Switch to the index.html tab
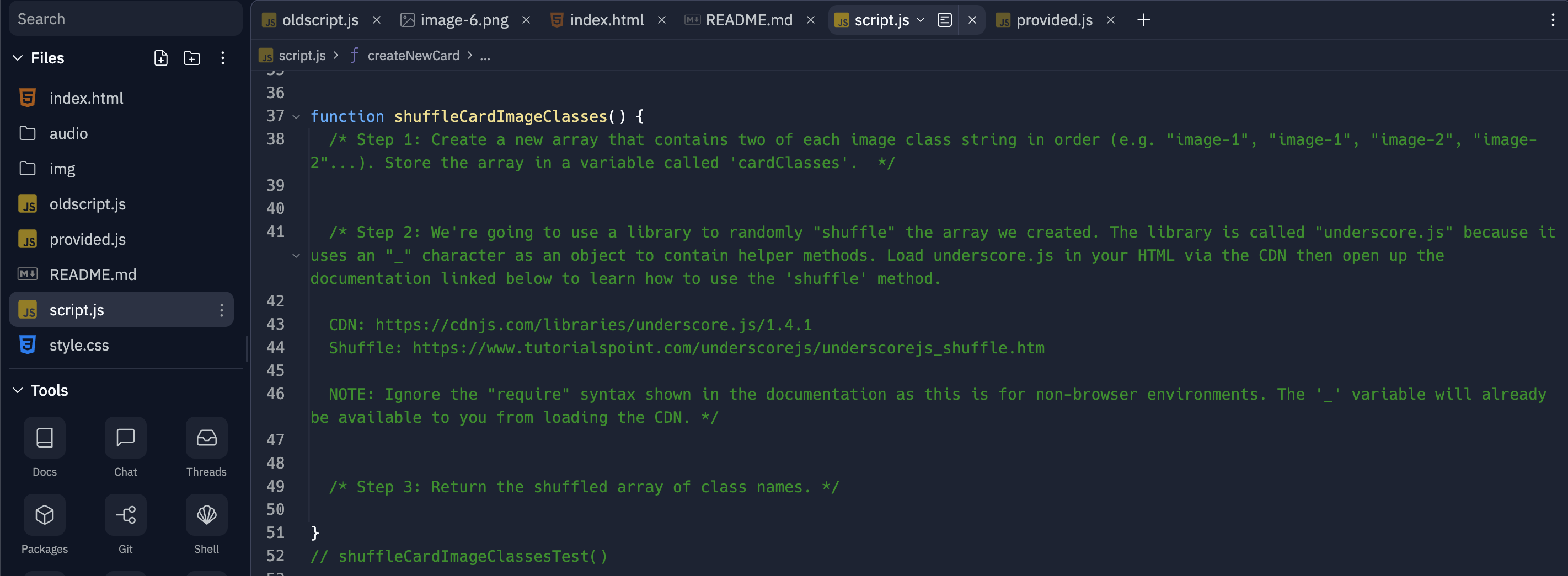 [x=607, y=19]
